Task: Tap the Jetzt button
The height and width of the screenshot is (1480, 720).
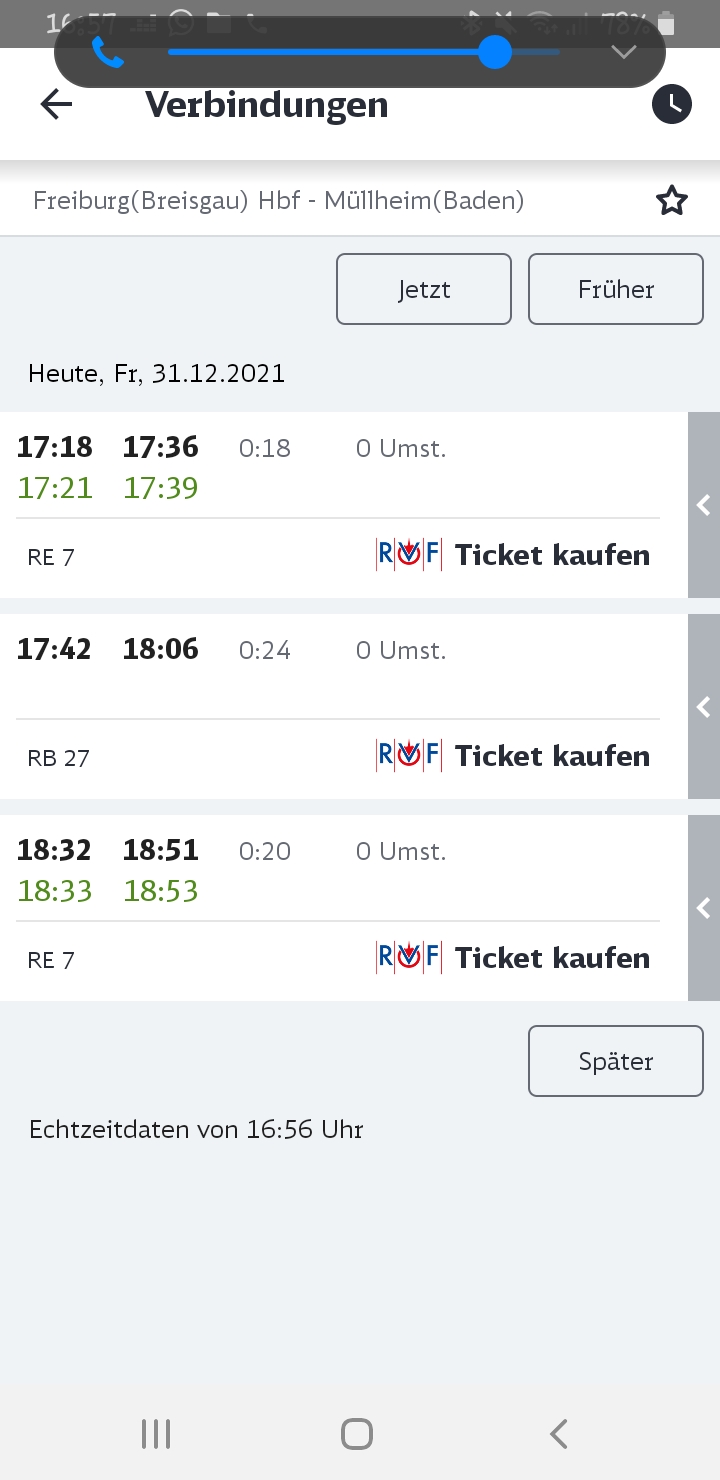Action: click(424, 289)
